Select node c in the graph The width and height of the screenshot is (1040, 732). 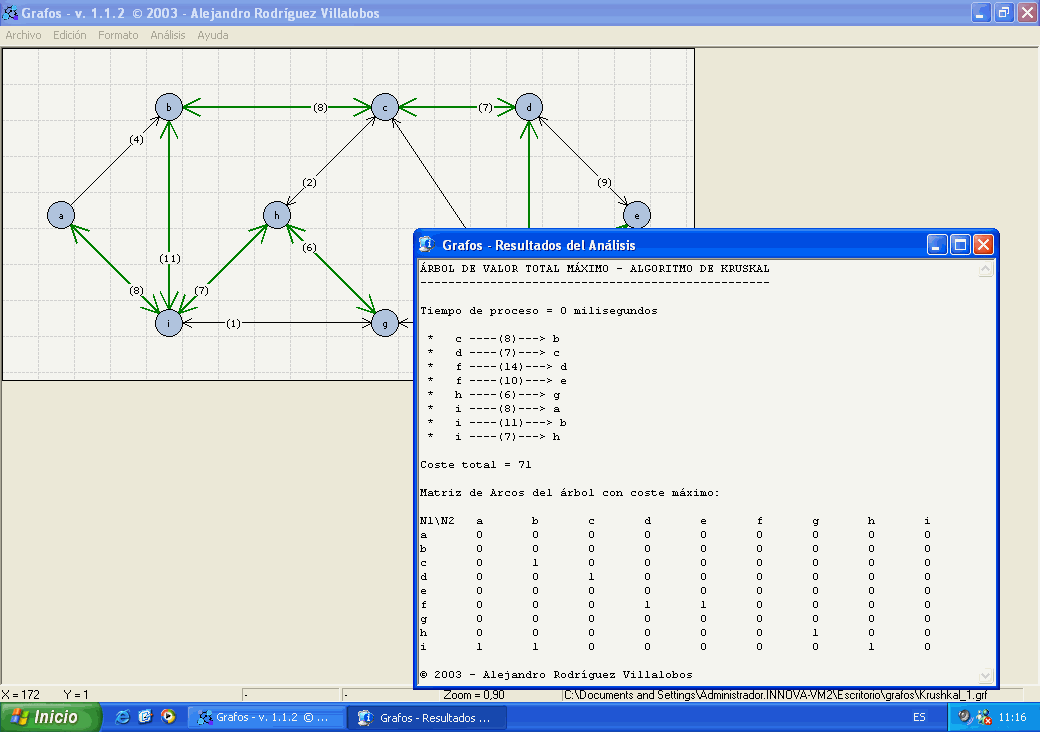pyautogui.click(x=385, y=107)
